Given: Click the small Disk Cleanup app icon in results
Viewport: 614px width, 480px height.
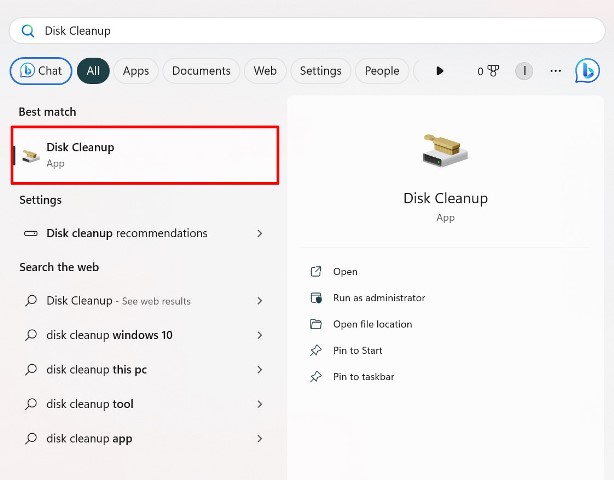Looking at the screenshot, I should [x=31, y=155].
